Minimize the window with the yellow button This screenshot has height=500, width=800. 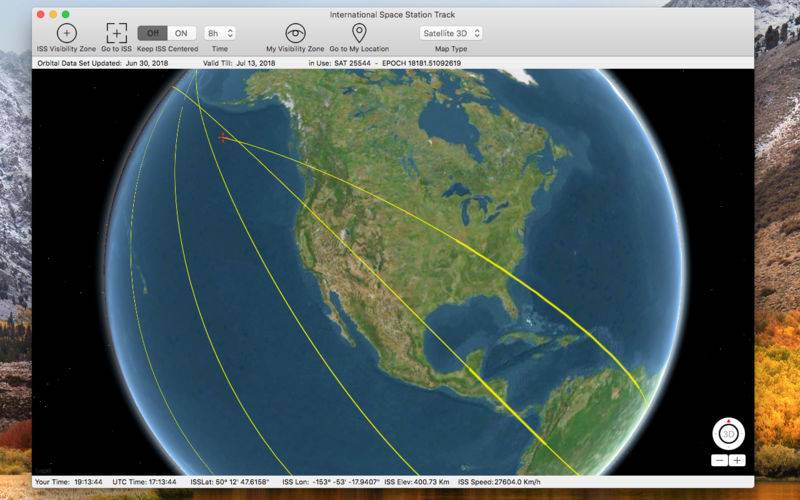(x=53, y=14)
